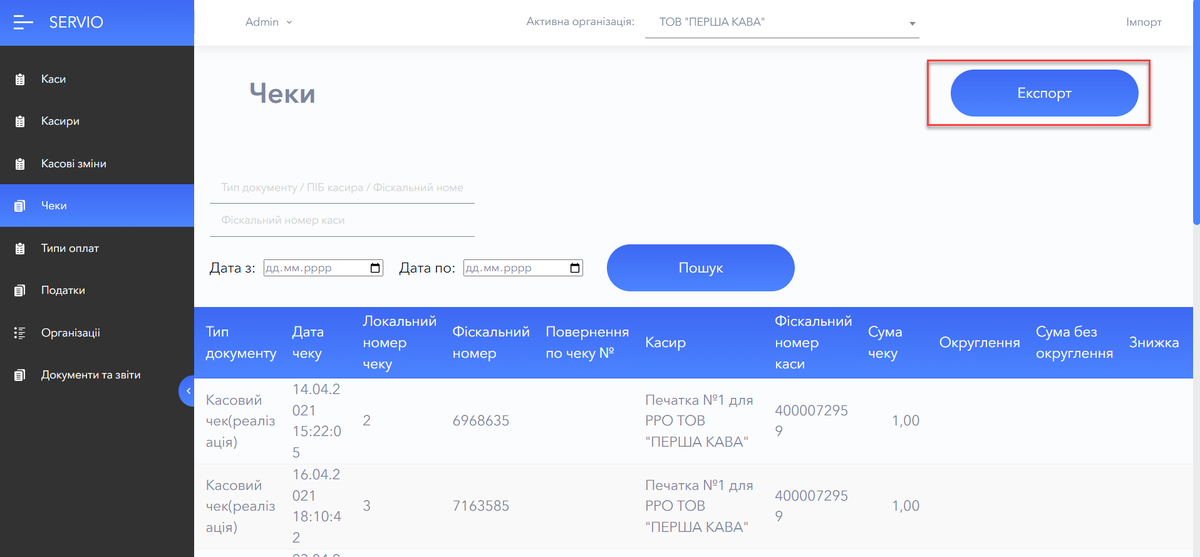Viewport: 1200px width, 557px height.
Task: Click the hamburger menu icon beside SERVIO
Action: 23,22
